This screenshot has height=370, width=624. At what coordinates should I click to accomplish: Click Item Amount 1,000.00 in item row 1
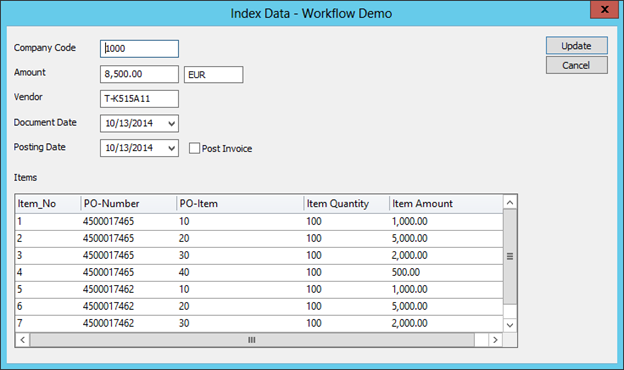coord(410,221)
